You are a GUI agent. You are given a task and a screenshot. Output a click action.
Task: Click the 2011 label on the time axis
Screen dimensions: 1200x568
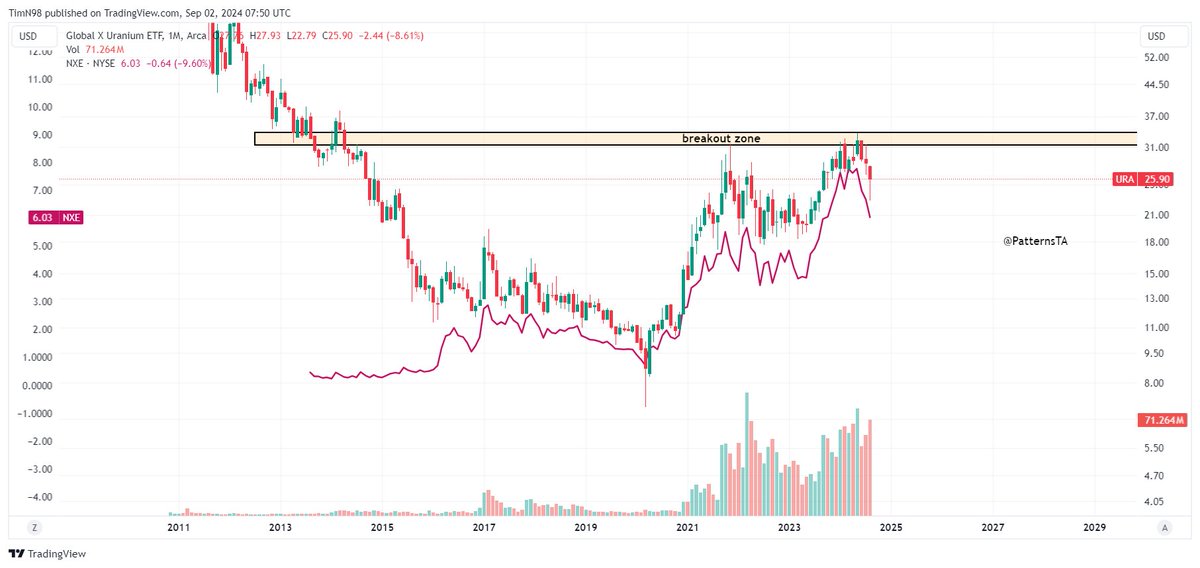tap(178, 527)
